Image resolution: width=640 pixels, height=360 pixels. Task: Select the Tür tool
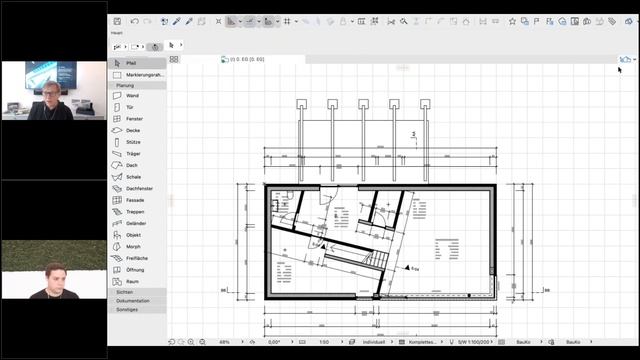click(138, 107)
